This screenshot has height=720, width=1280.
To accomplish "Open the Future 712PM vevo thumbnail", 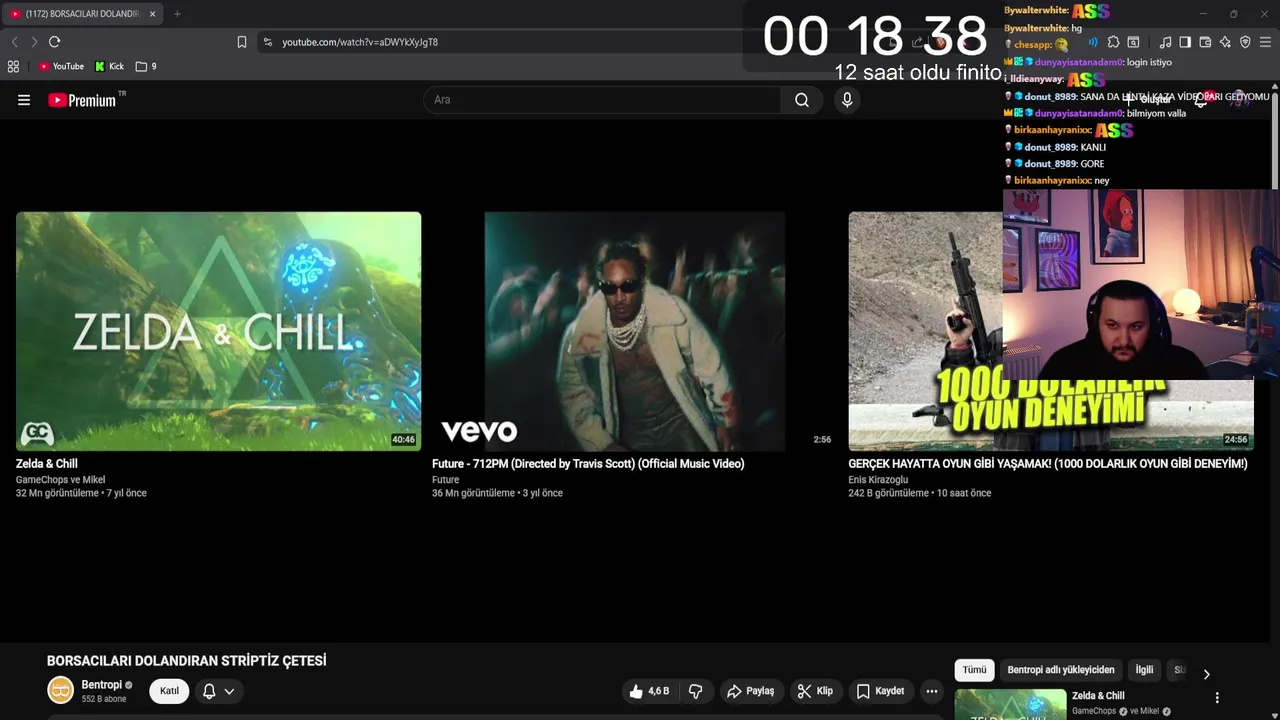I will (x=634, y=331).
